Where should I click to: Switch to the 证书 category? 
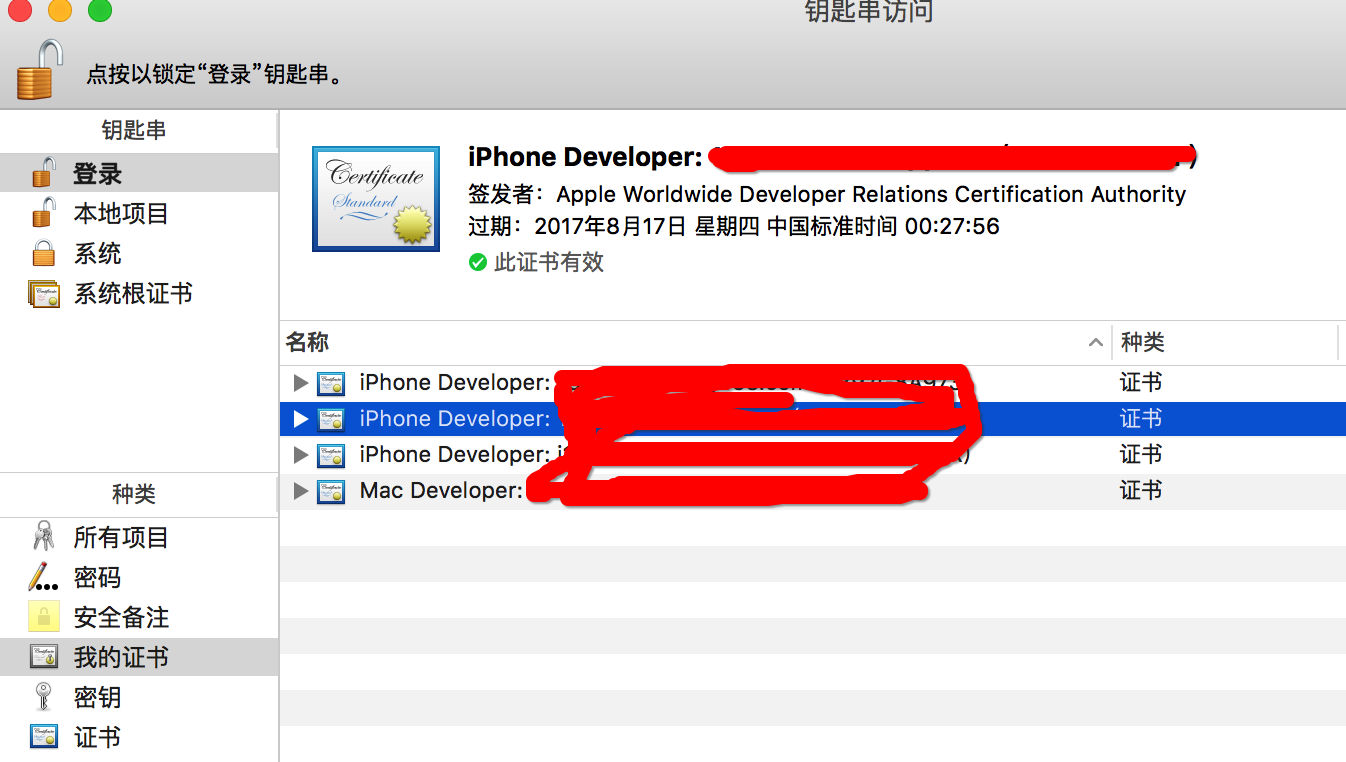click(x=96, y=738)
